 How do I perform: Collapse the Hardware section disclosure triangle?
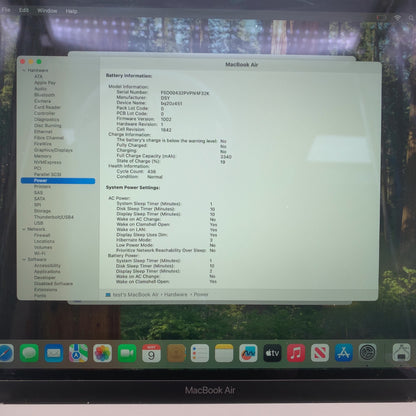pos(24,71)
